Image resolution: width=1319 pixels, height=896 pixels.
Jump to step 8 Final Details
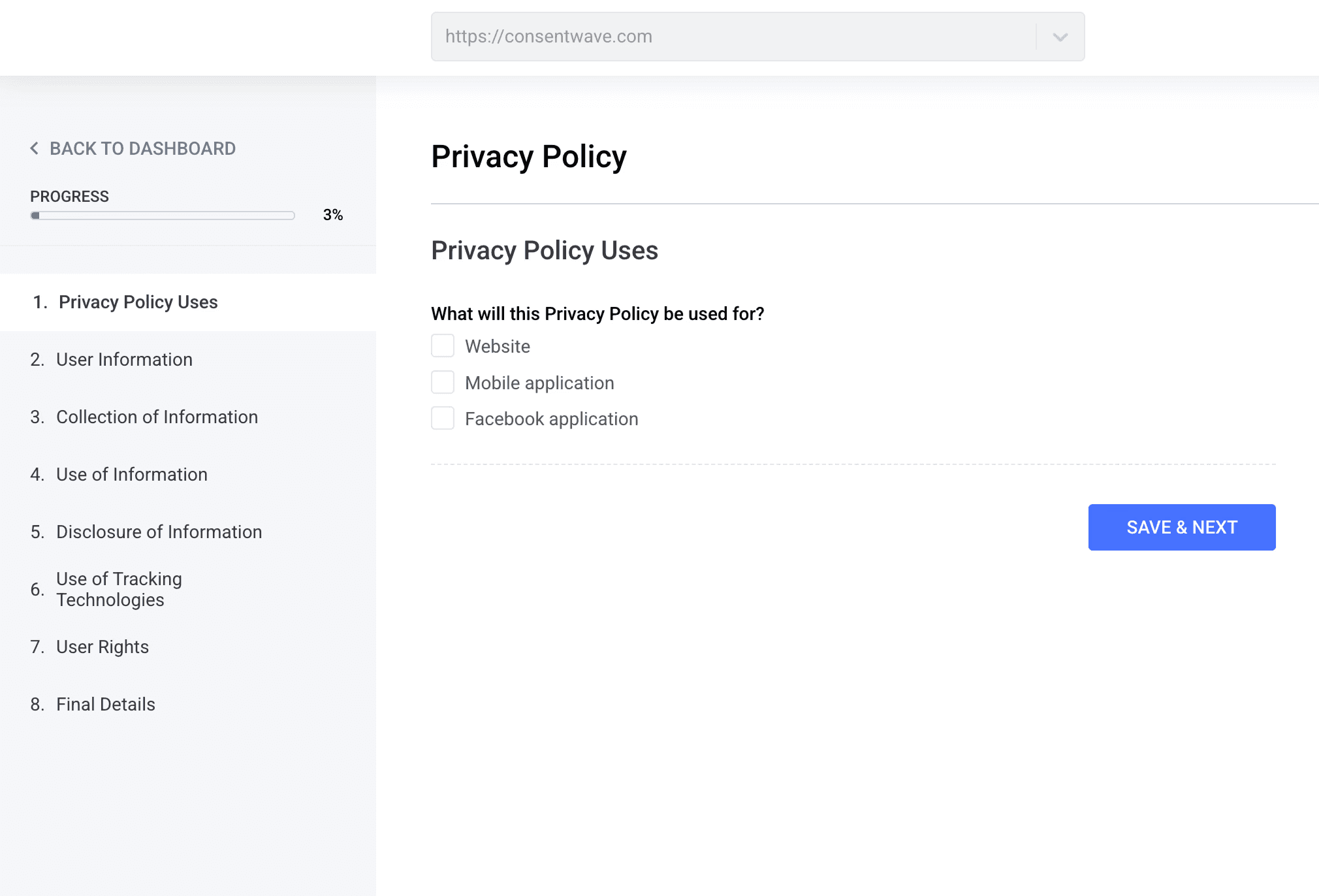pyautogui.click(x=106, y=705)
